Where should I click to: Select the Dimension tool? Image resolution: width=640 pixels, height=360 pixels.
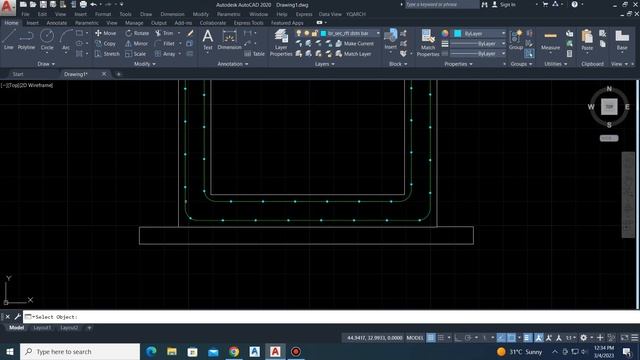coord(229,40)
